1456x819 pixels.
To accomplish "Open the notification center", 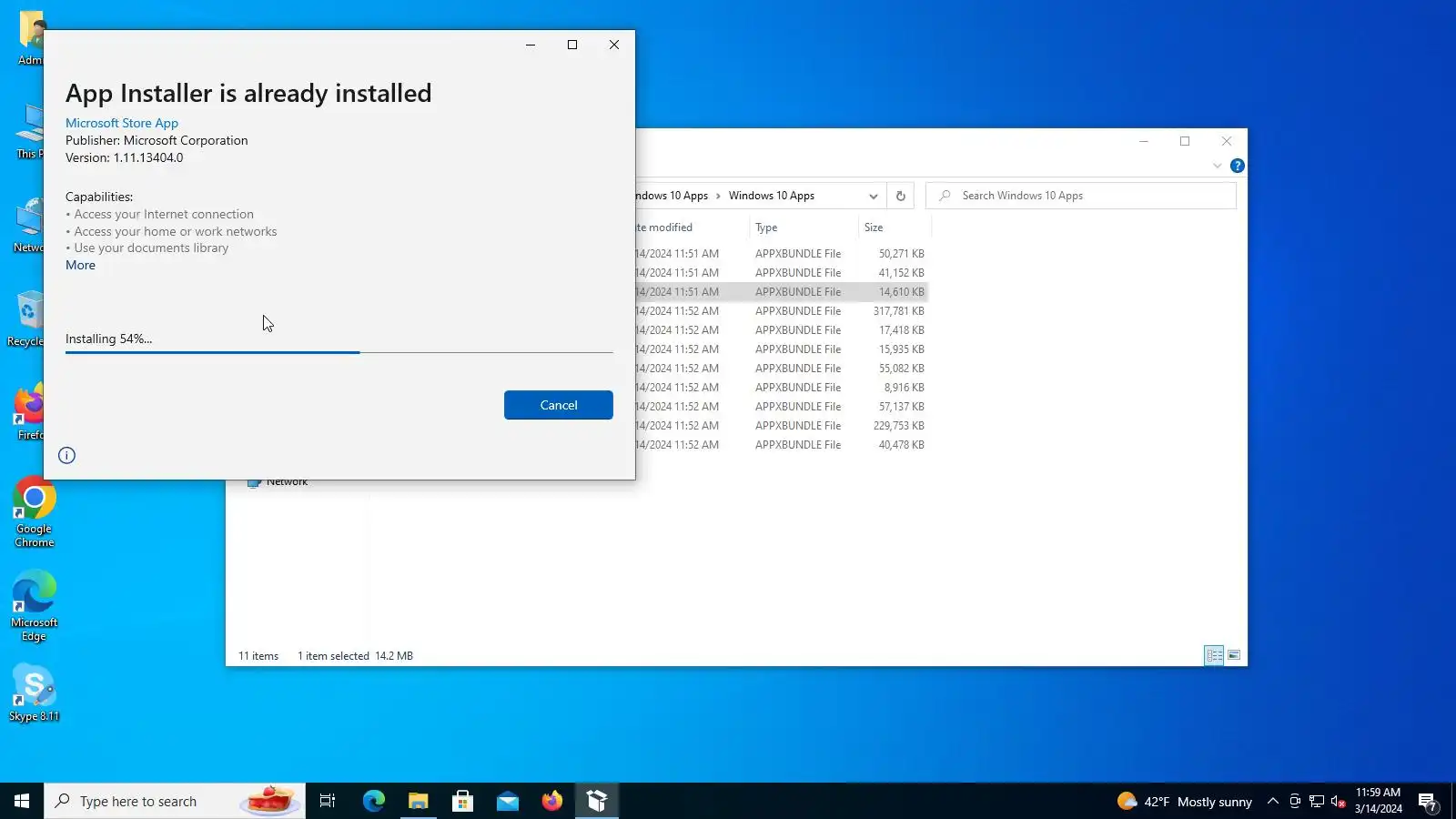I will pyautogui.click(x=1427, y=802).
